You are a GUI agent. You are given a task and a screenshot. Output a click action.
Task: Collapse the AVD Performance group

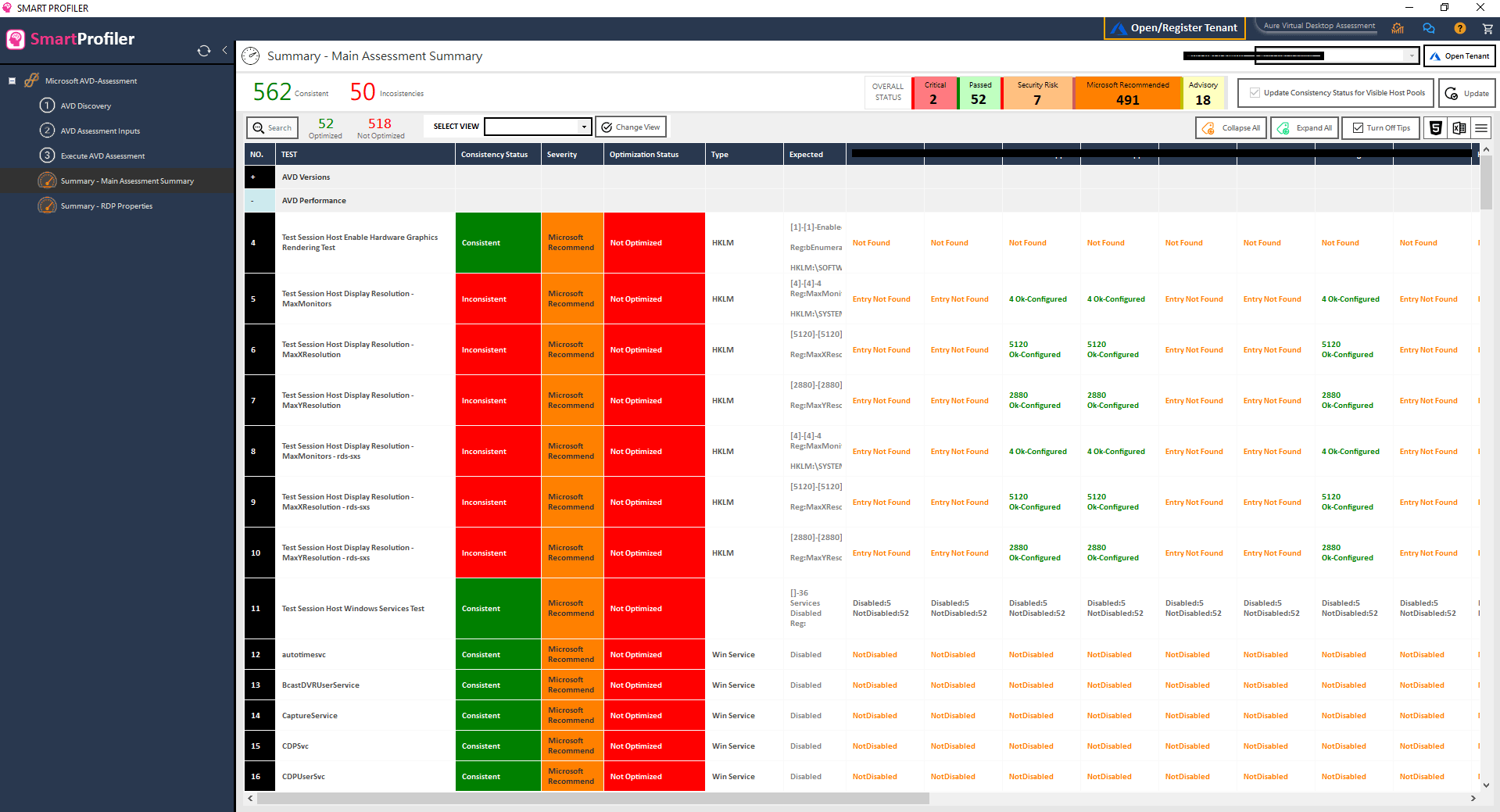point(253,201)
